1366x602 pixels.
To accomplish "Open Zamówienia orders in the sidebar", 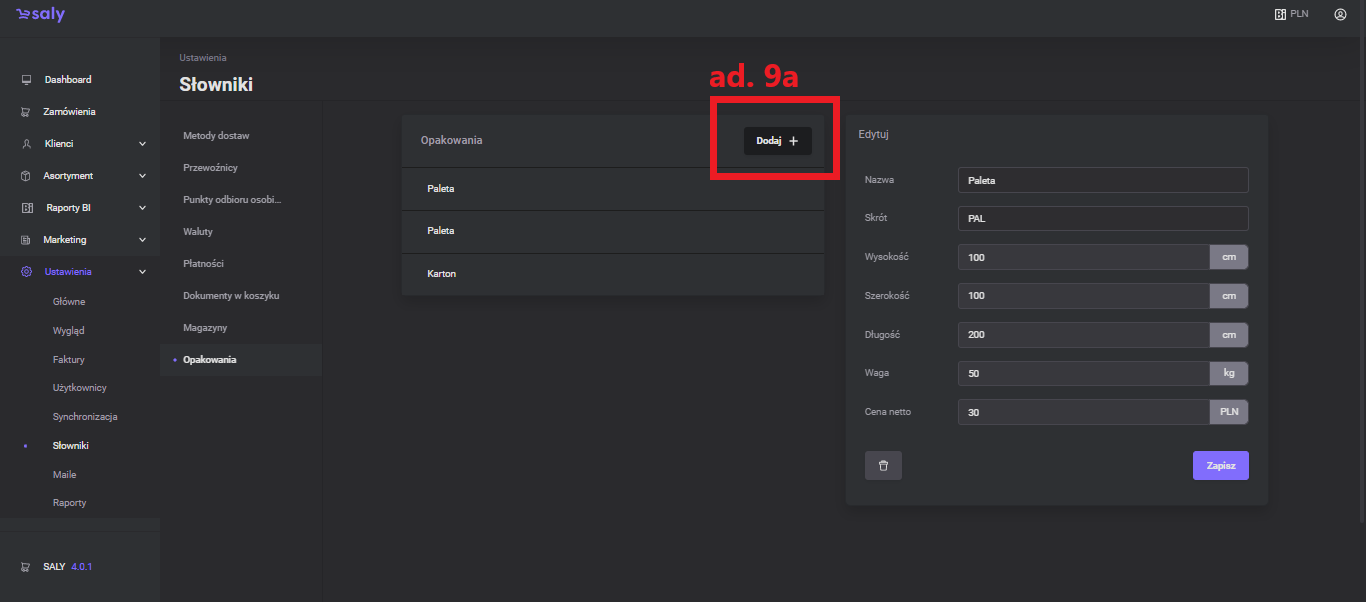I will click(x=69, y=112).
